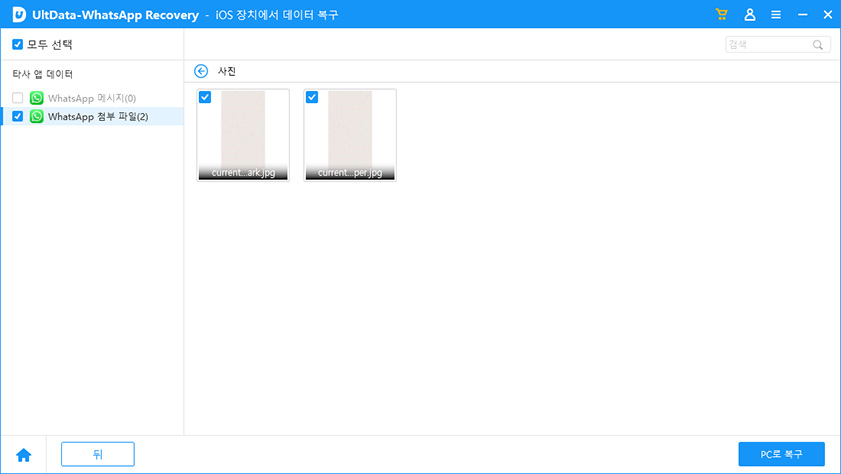Viewport: 841px width, 474px height.
Task: Select the current...per.jpg thumbnail
Action: point(350,130)
